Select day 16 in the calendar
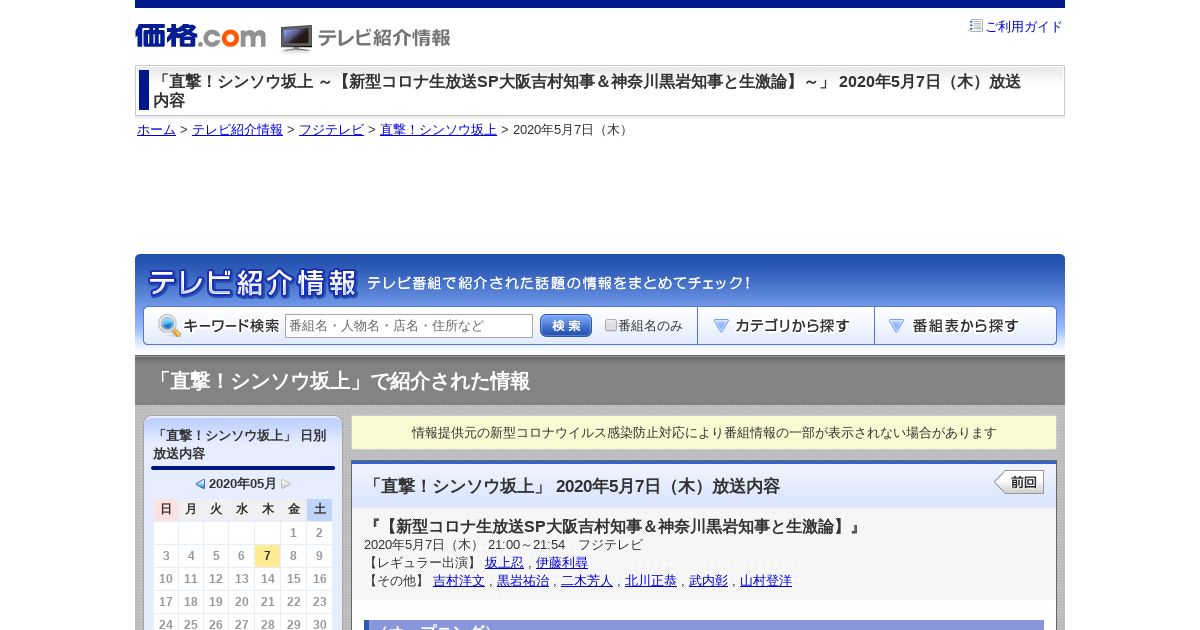Viewport: 1200px width, 630px height. point(319,579)
